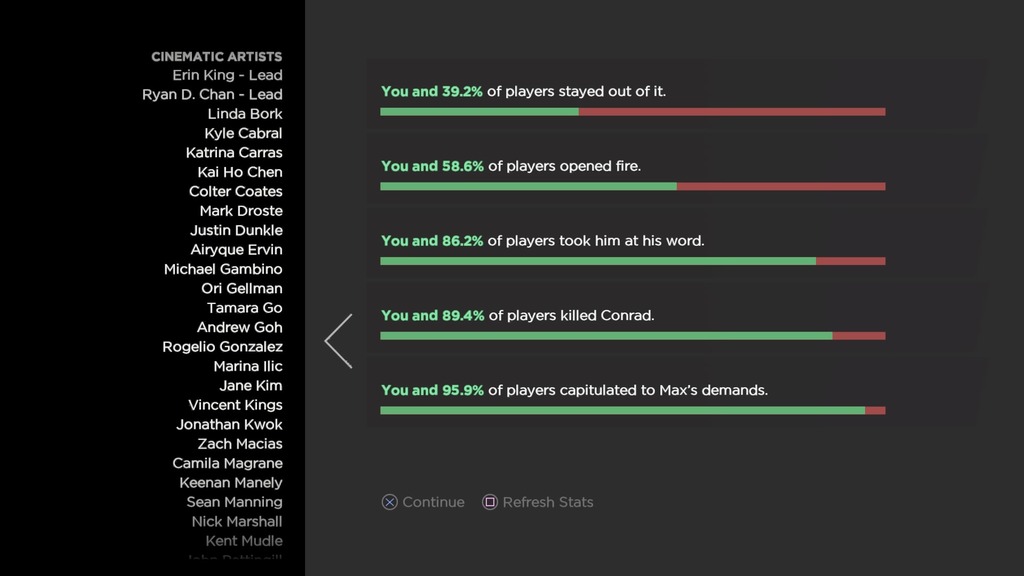Select the 58.6% opened fire stat text
The width and height of the screenshot is (1024, 576).
pyautogui.click(x=511, y=166)
